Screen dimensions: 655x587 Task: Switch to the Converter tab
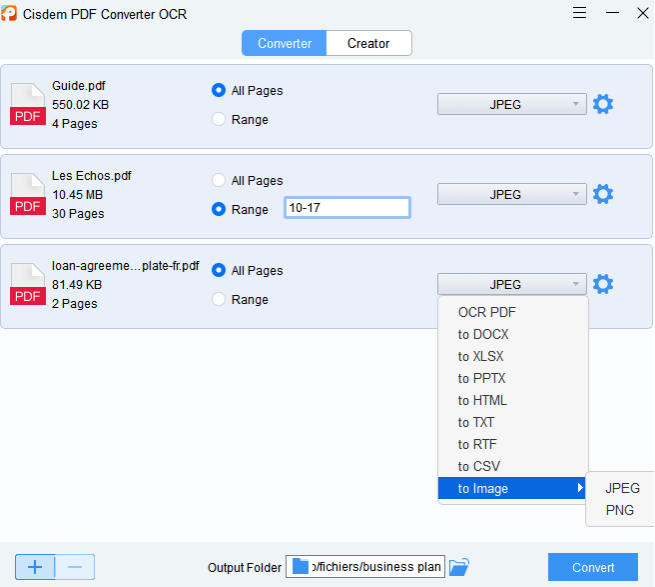(x=284, y=43)
